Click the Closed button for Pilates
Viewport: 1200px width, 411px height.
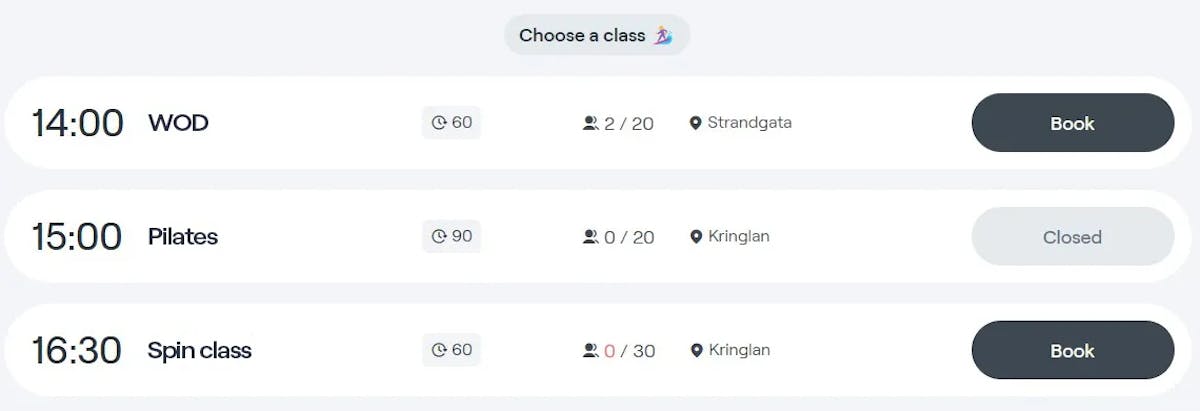pyautogui.click(x=1072, y=237)
